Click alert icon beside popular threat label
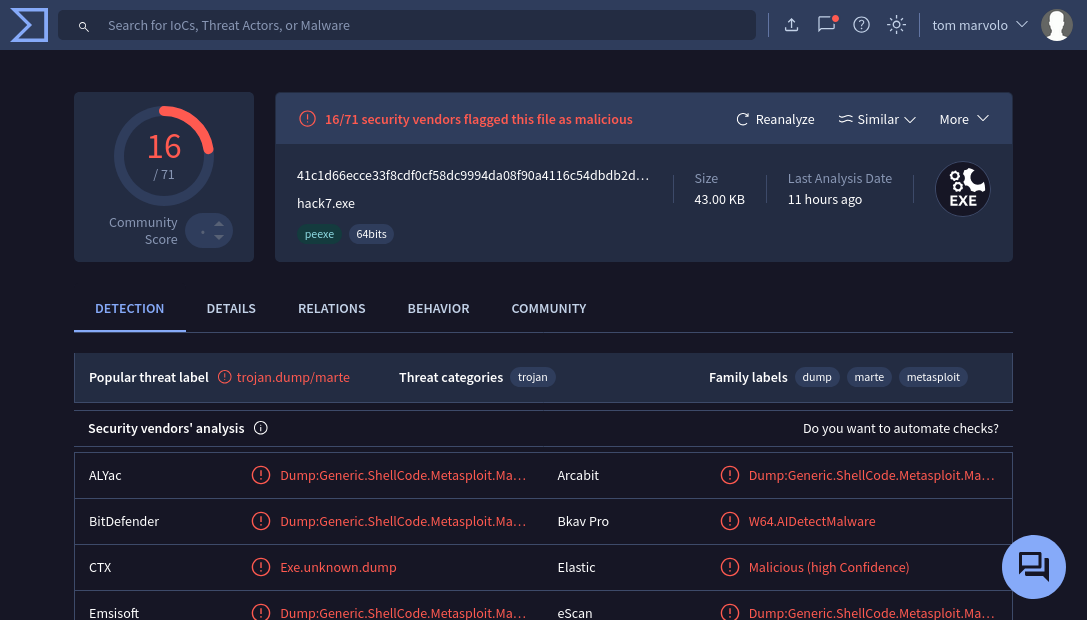 point(225,377)
